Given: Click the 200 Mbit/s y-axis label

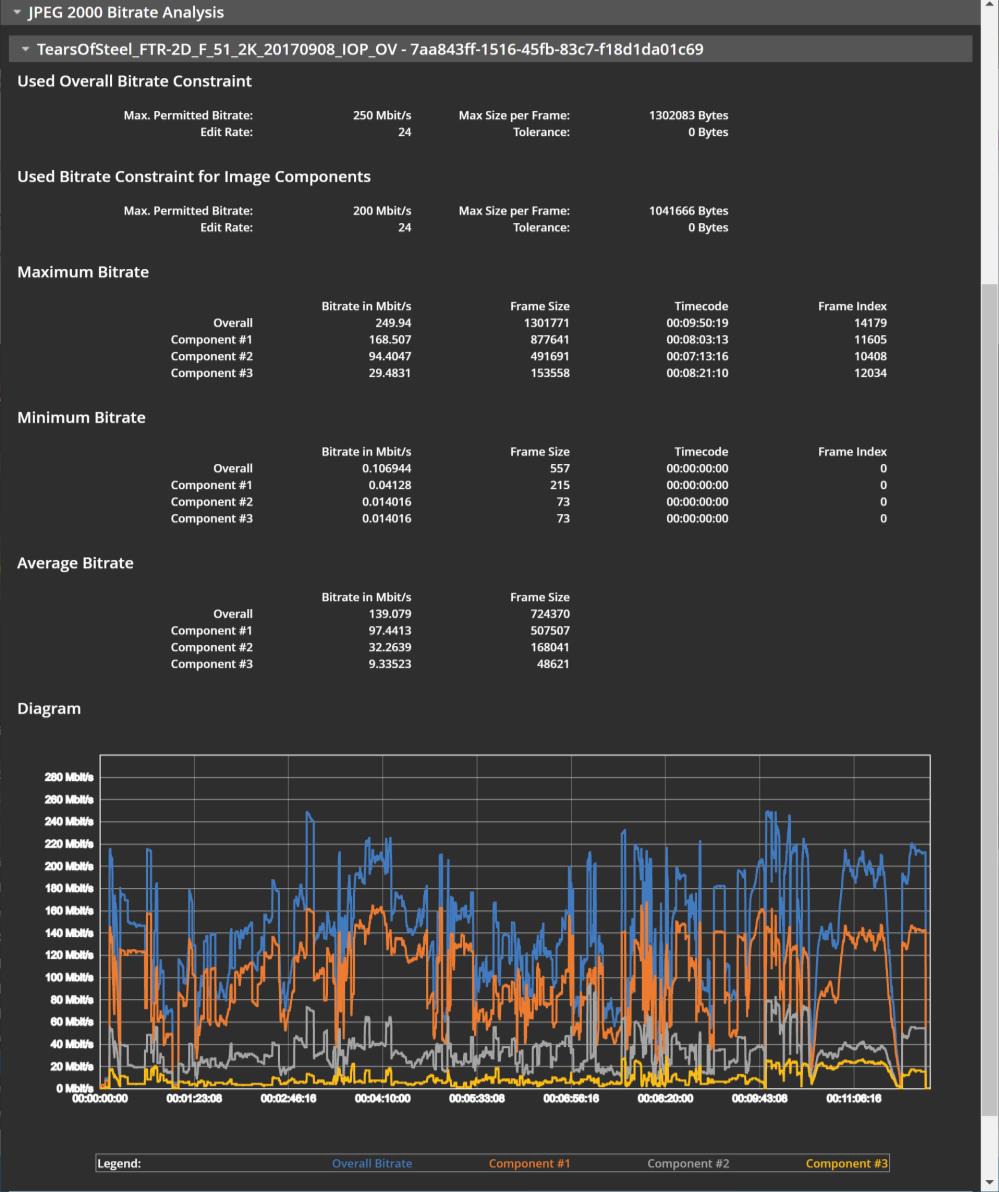Looking at the screenshot, I should point(68,866).
